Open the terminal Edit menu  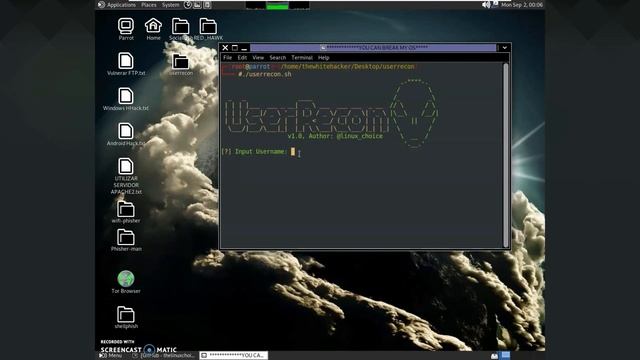[x=242, y=58]
